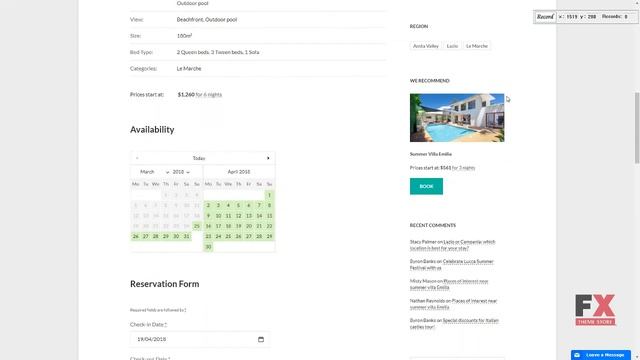Screen dimensions: 640x360
Task: Select April 15 in the calendar
Action: coord(269,216)
